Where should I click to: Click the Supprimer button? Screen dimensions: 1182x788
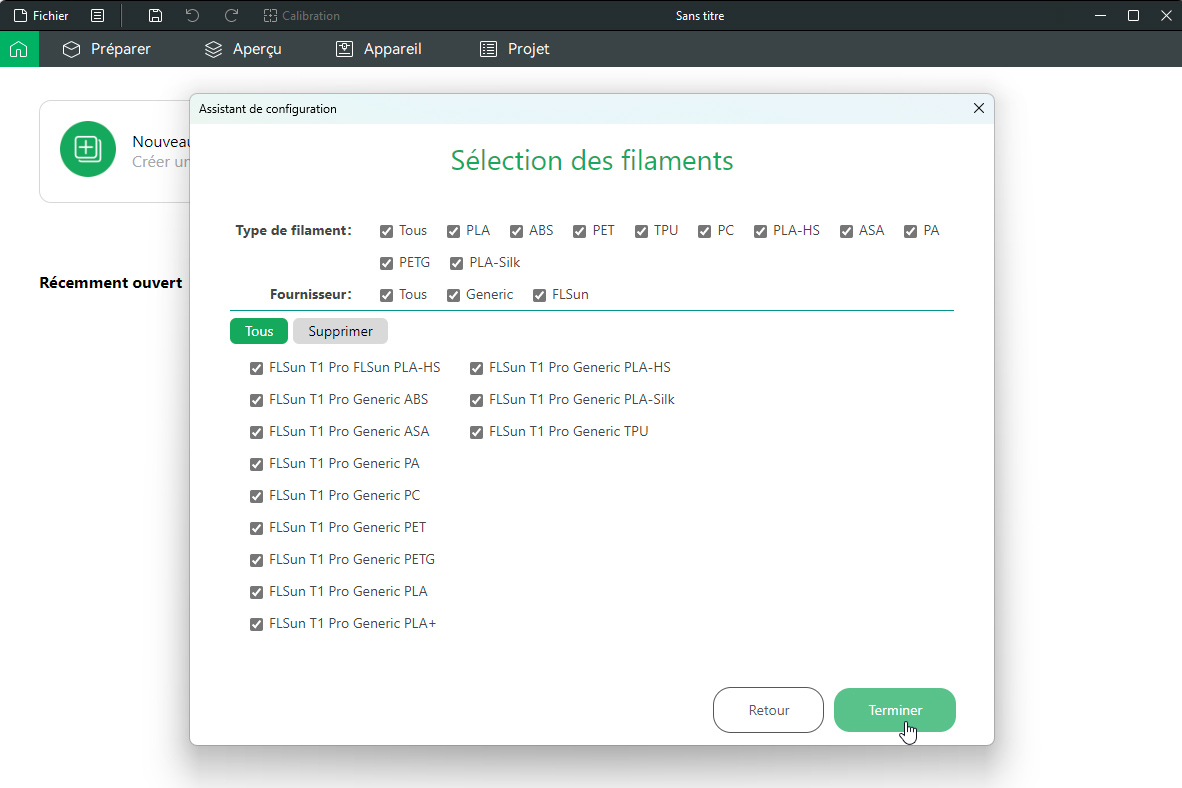(x=340, y=331)
